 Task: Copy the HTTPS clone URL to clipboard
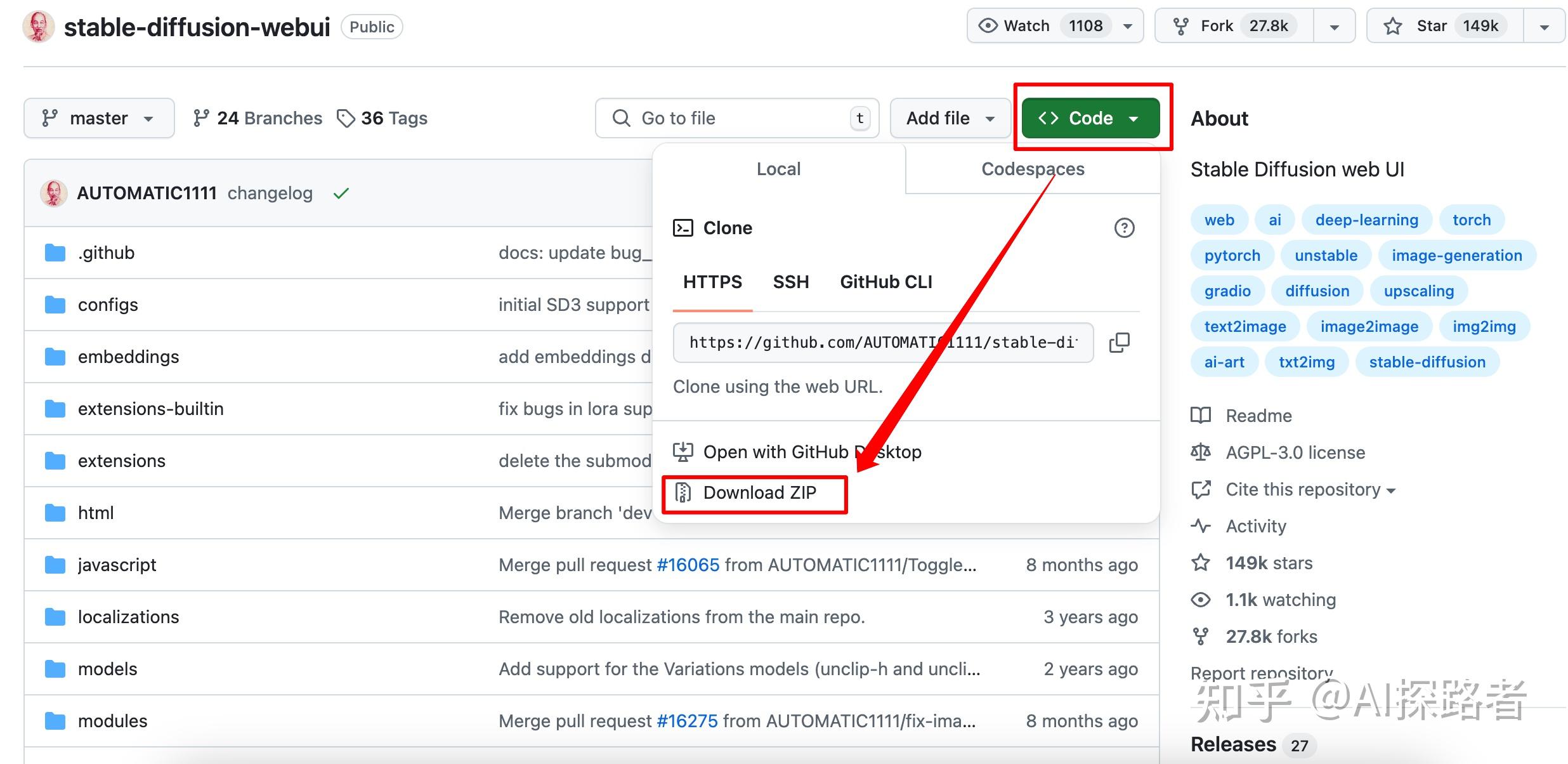tap(1119, 343)
